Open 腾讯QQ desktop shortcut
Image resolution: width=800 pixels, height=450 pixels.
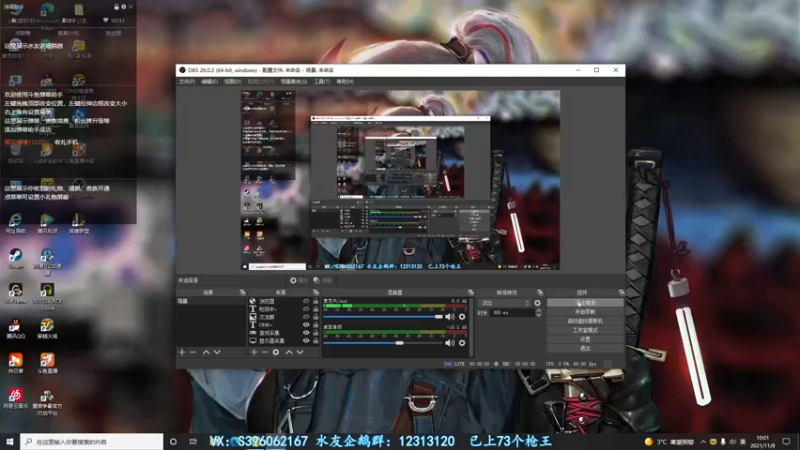coord(15,329)
